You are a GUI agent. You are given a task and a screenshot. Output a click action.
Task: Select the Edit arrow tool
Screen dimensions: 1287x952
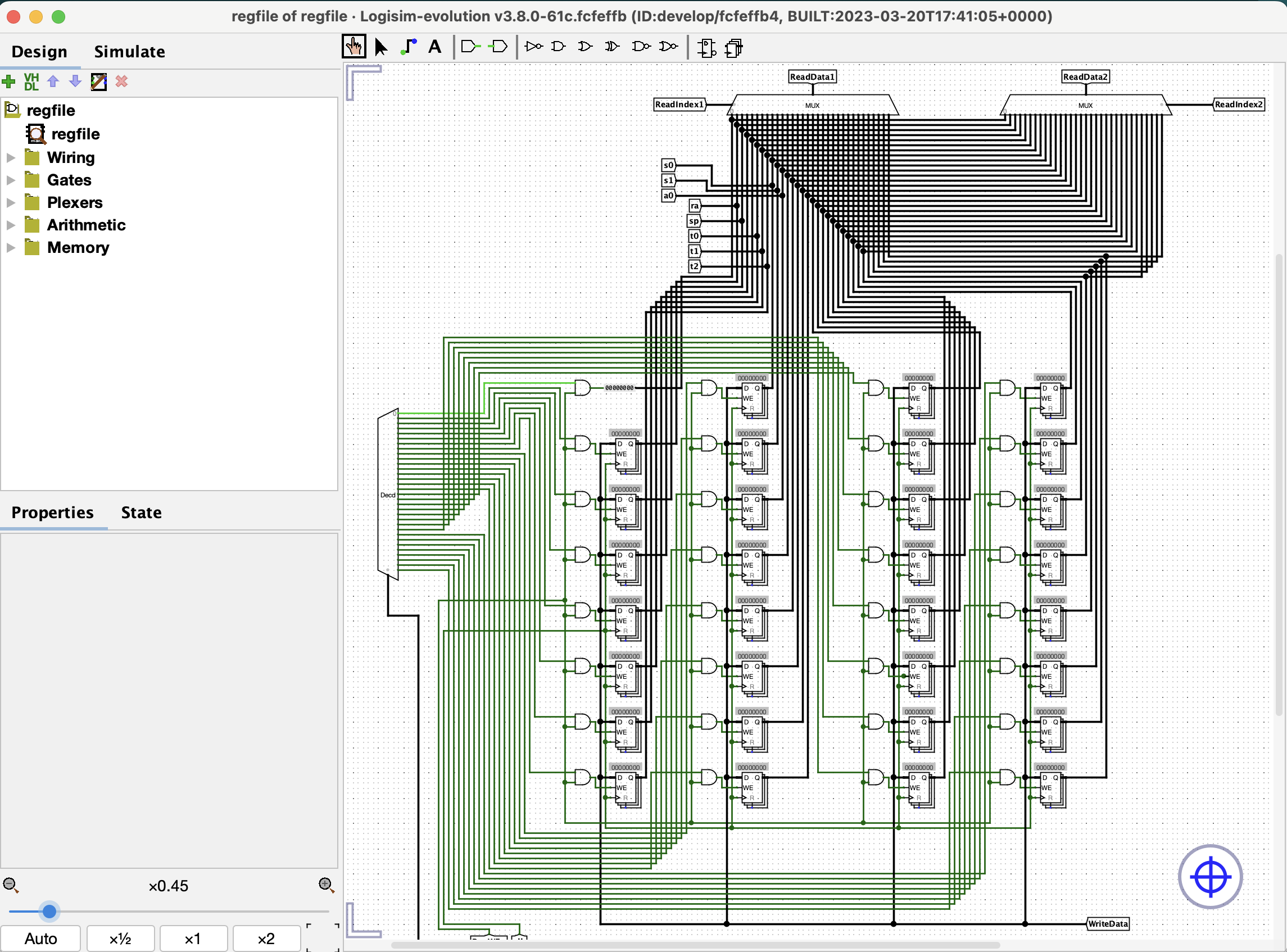tap(380, 46)
